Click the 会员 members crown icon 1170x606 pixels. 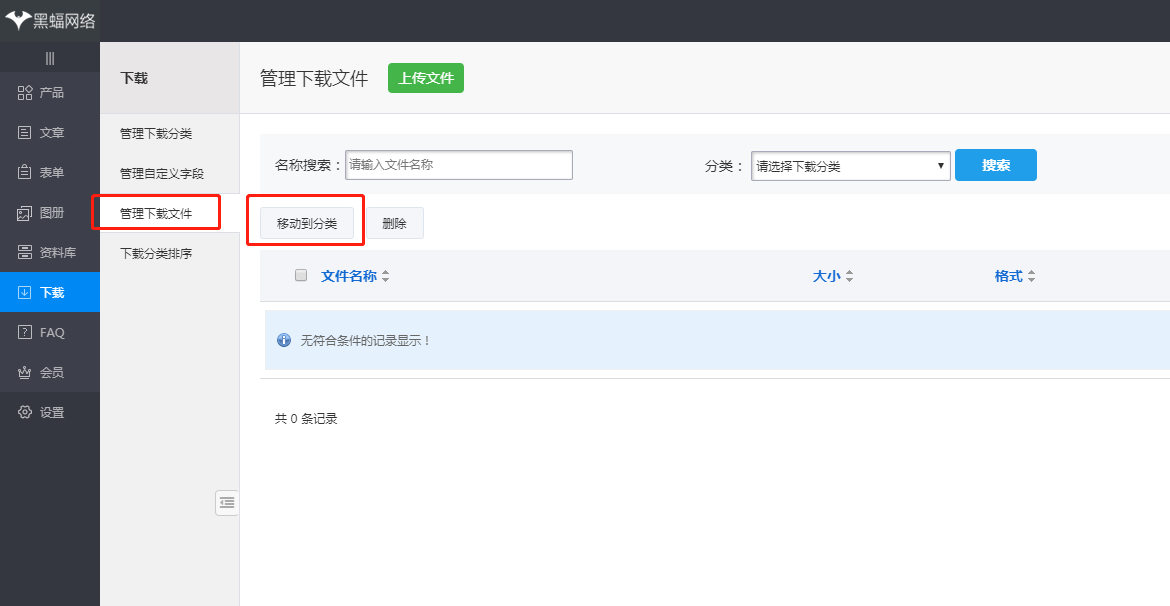[25, 373]
